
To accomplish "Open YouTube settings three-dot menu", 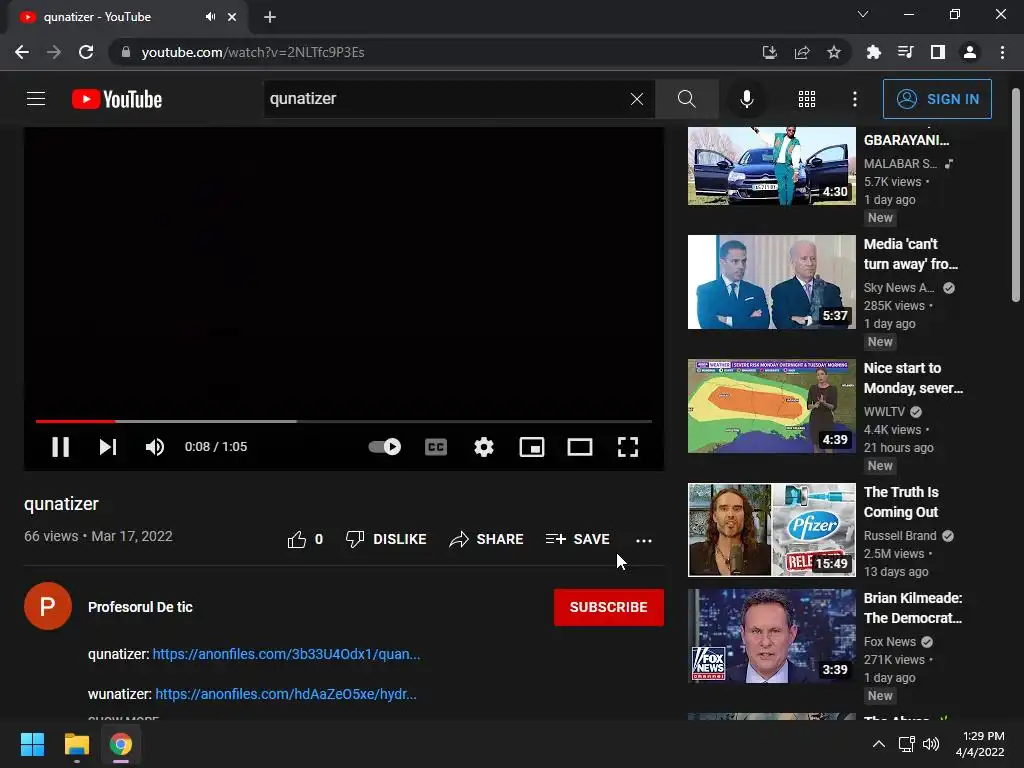I will tap(855, 99).
